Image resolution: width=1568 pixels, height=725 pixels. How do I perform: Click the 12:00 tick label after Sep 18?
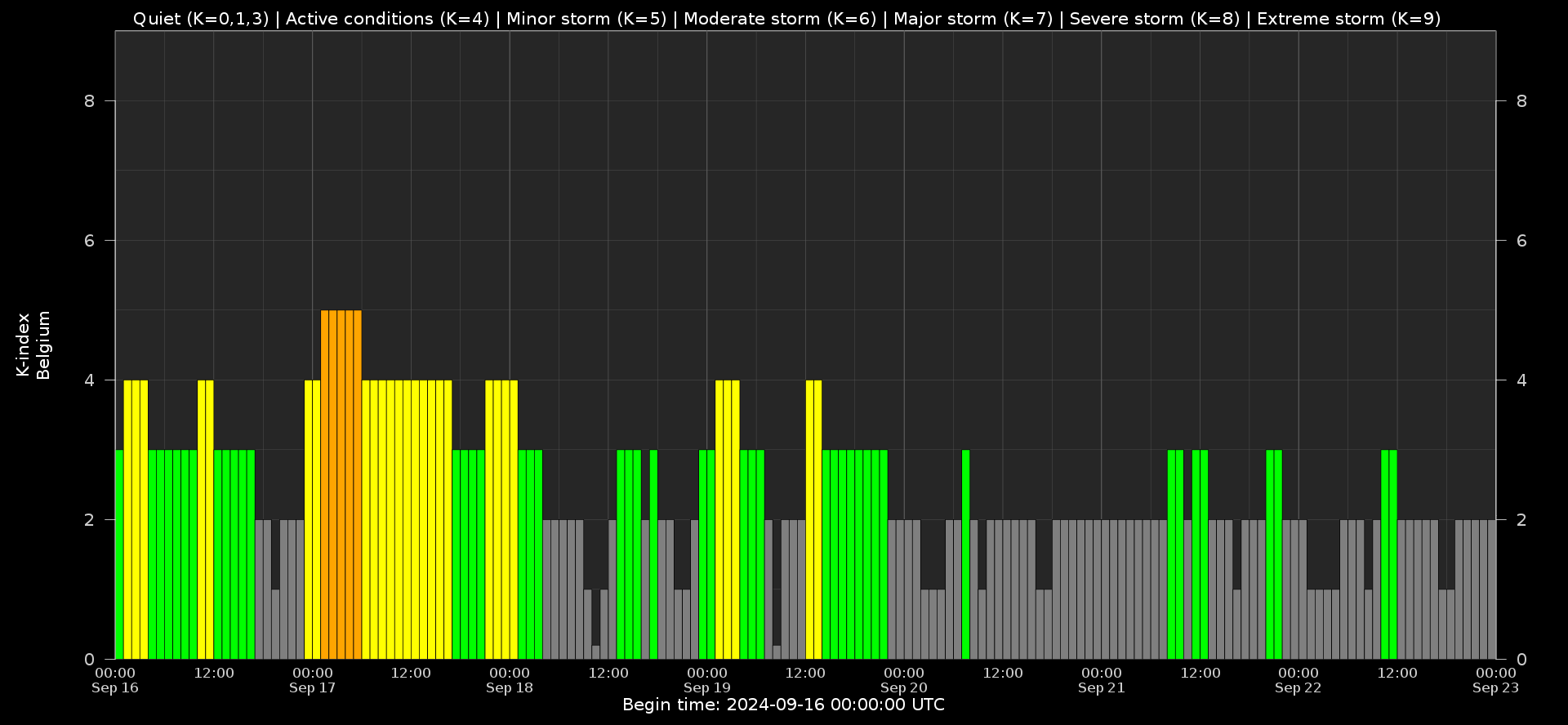[608, 673]
